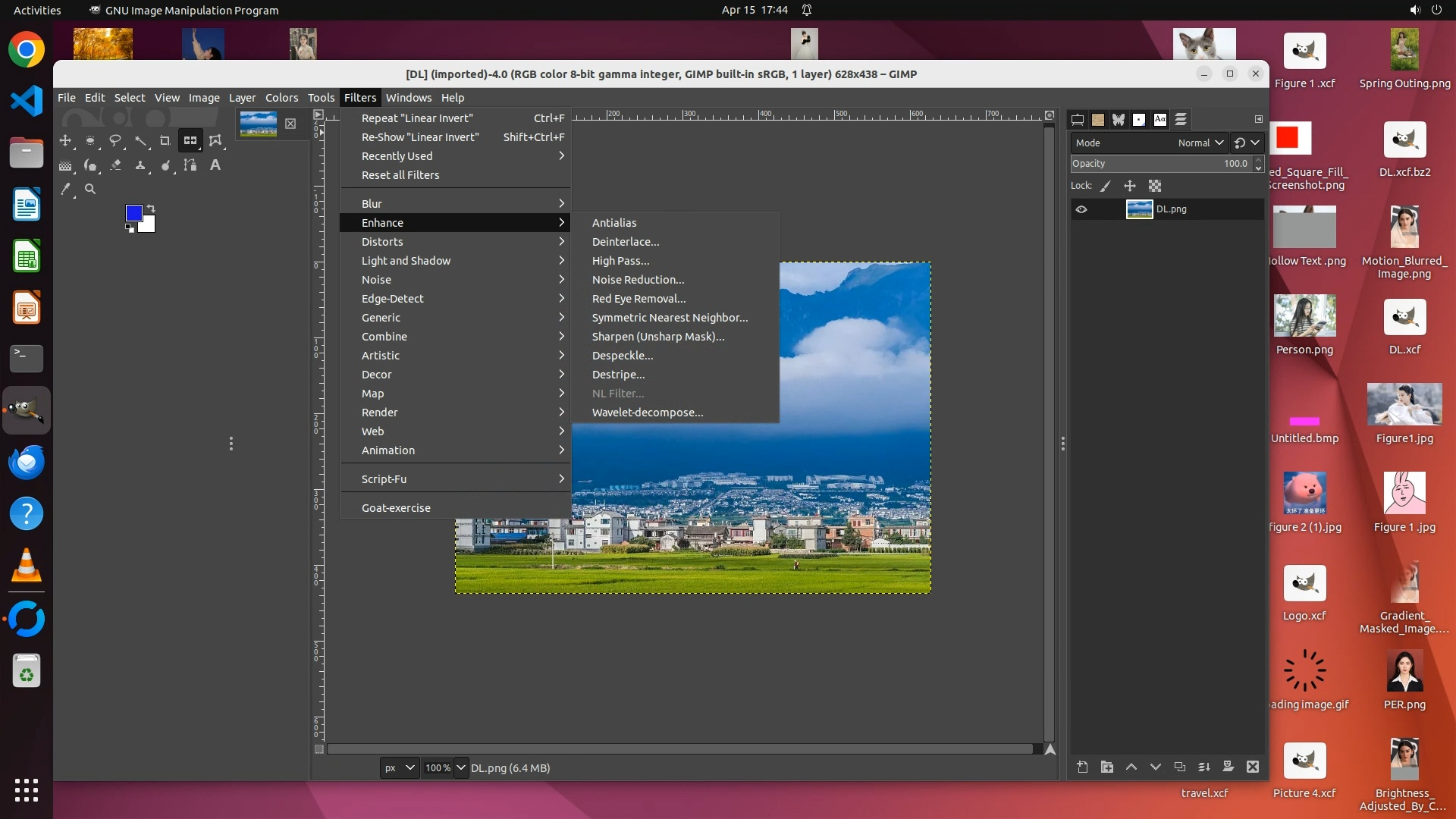Open the layer Mode Normal dropdown
The height and width of the screenshot is (819, 1456).
pyautogui.click(x=1200, y=143)
